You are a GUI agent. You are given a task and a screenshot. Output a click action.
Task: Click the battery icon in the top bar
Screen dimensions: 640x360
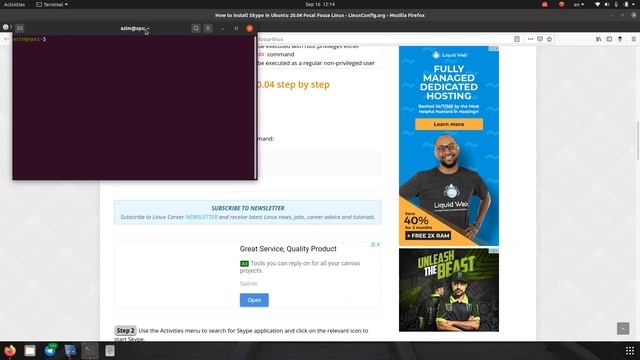click(x=626, y=4)
